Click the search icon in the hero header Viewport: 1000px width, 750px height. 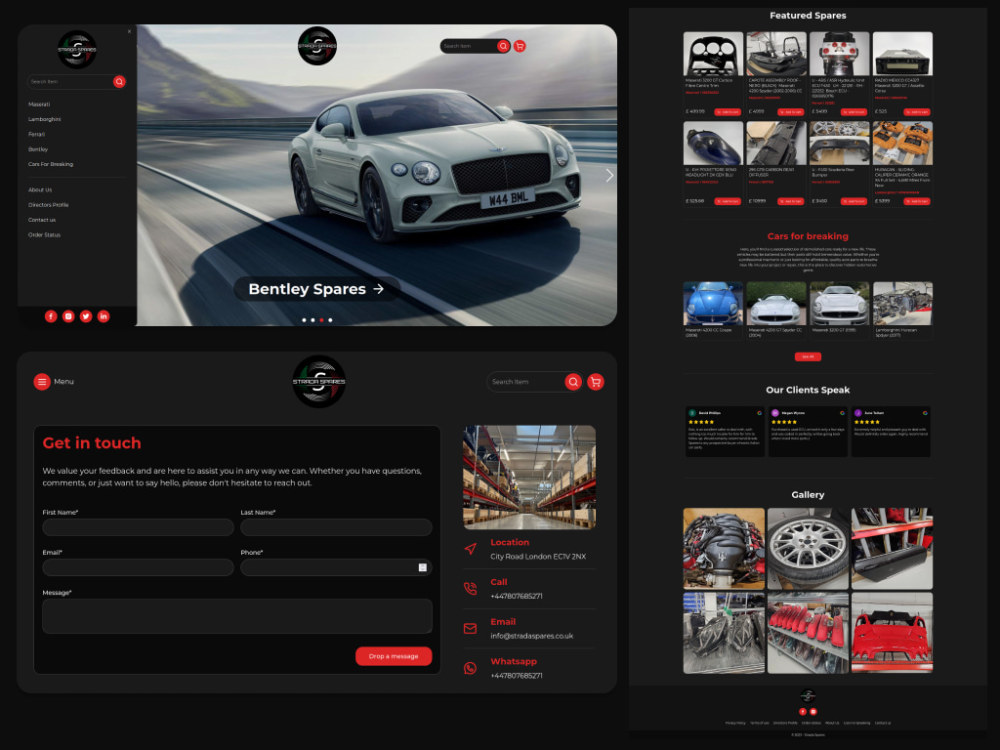pyautogui.click(x=503, y=46)
